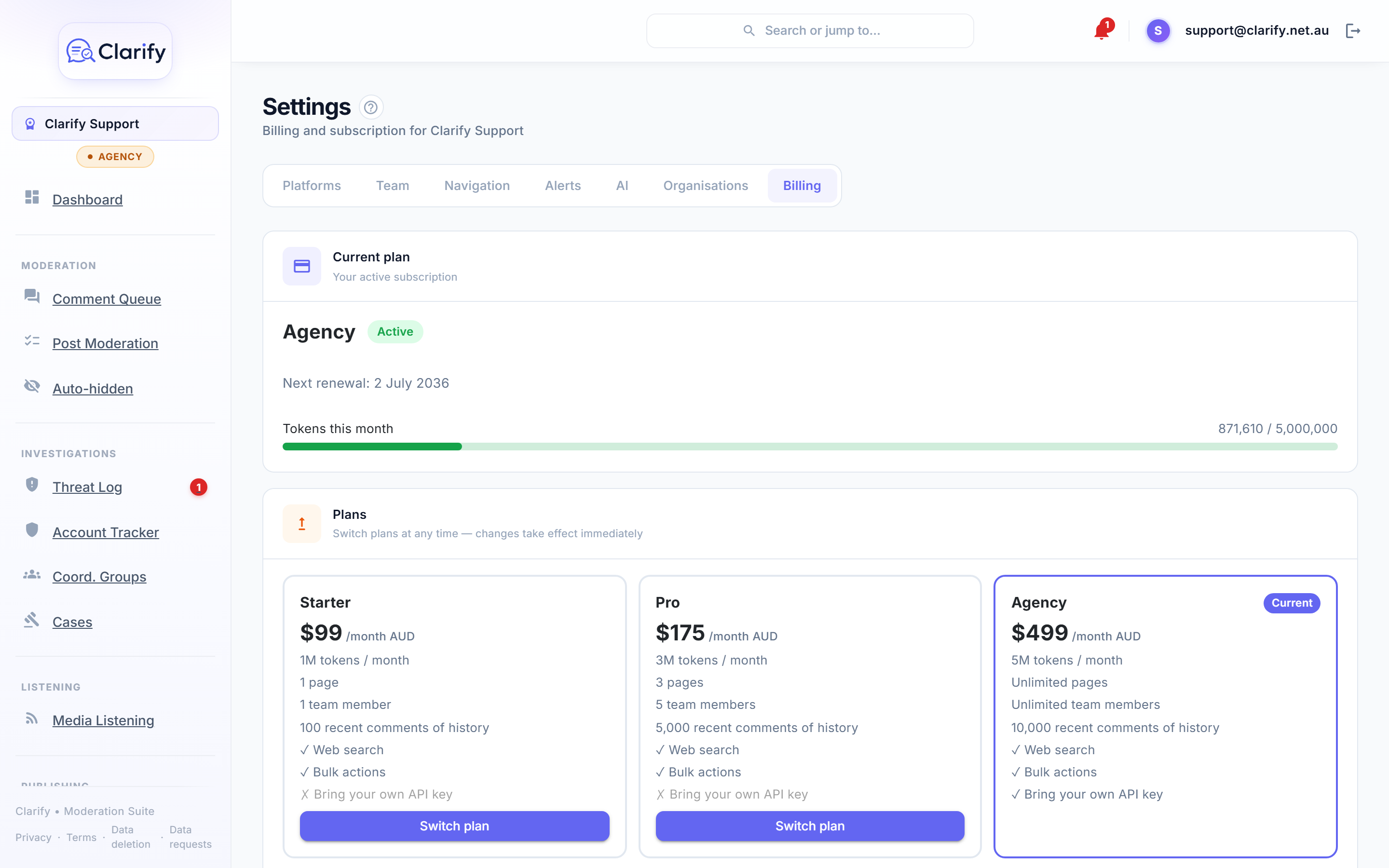Switch plan to Starter
The width and height of the screenshot is (1389, 868).
point(455,826)
